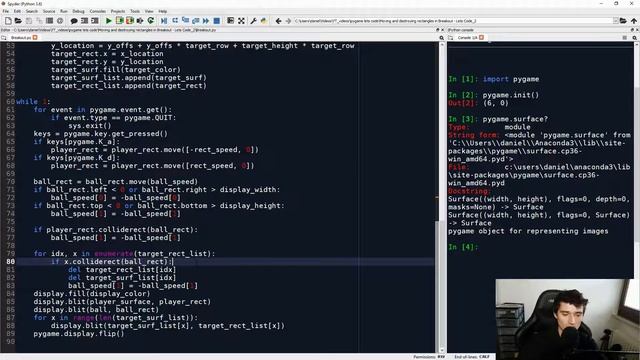Open the Run menu
Viewport: 640px width, 360px height.
coord(64,11)
